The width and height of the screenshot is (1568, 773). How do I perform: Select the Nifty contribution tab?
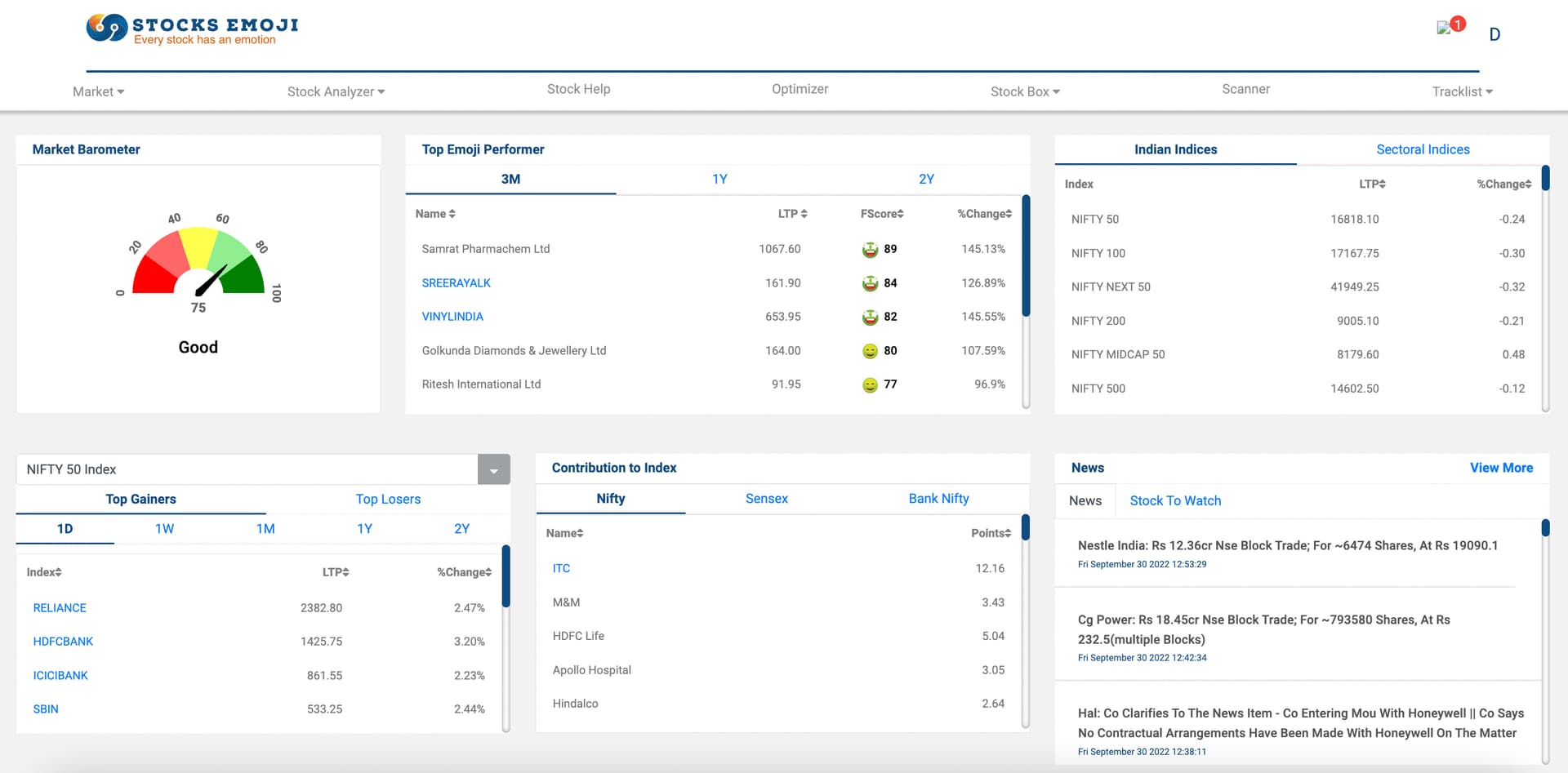[611, 499]
